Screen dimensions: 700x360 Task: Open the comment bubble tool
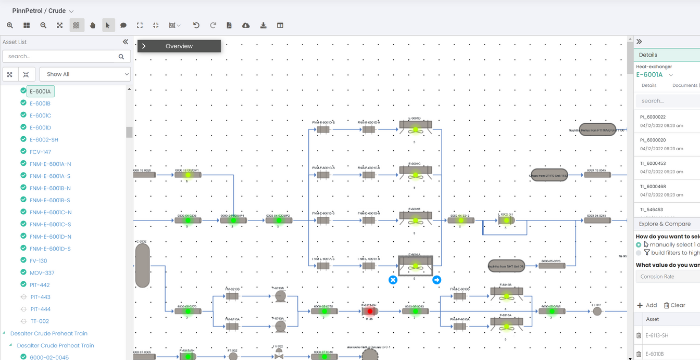pos(124,25)
